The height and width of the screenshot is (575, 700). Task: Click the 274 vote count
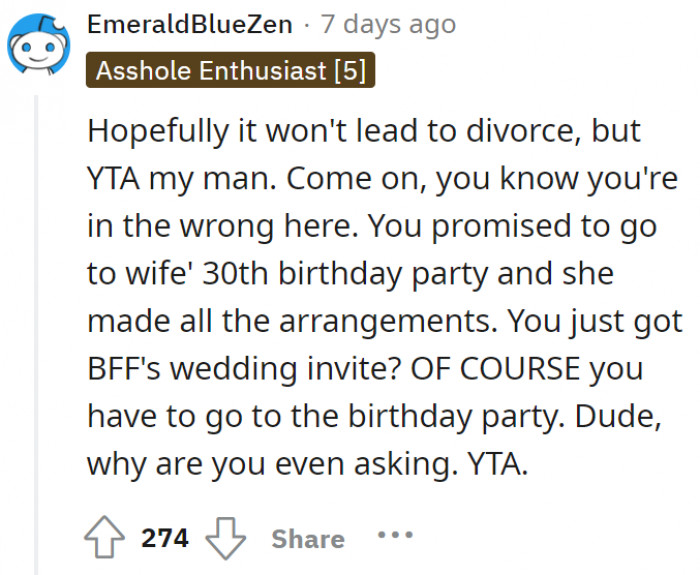(x=165, y=538)
